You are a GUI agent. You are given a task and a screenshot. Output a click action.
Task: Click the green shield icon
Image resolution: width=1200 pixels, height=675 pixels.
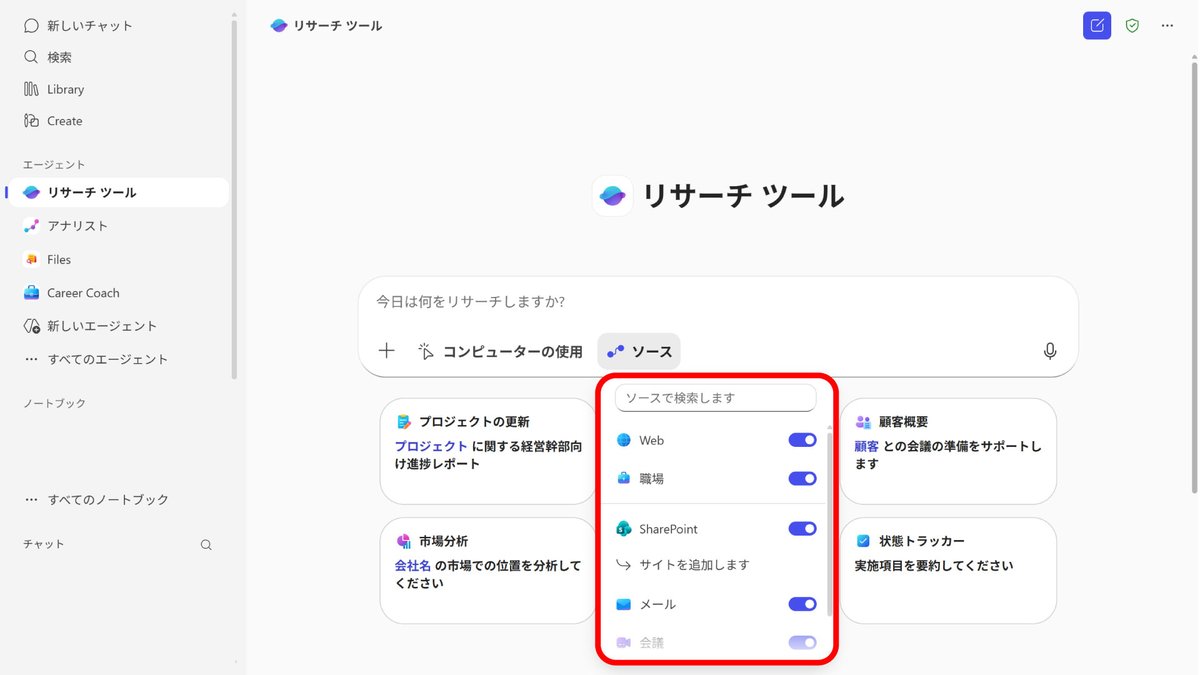[x=1132, y=25]
